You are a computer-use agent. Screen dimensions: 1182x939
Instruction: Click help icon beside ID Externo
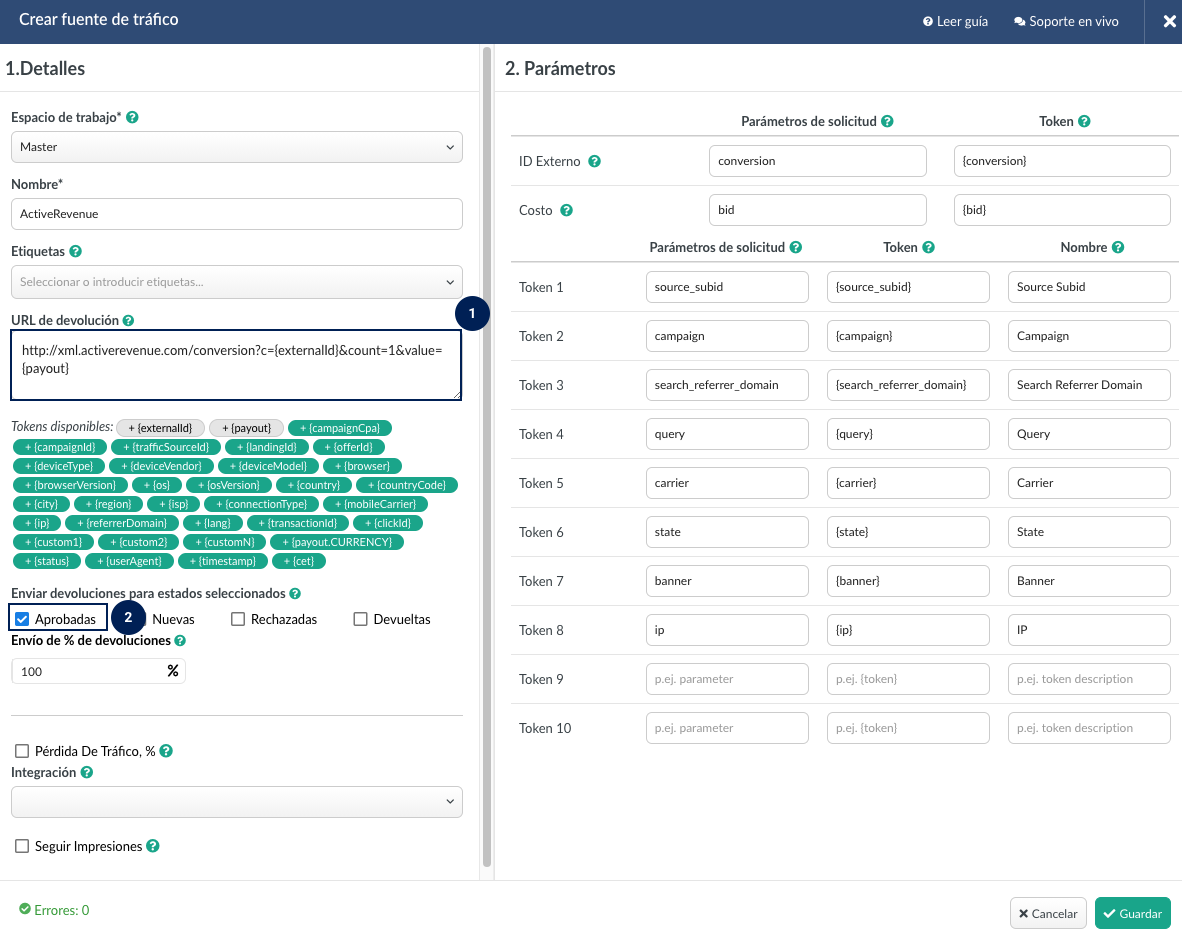594,161
